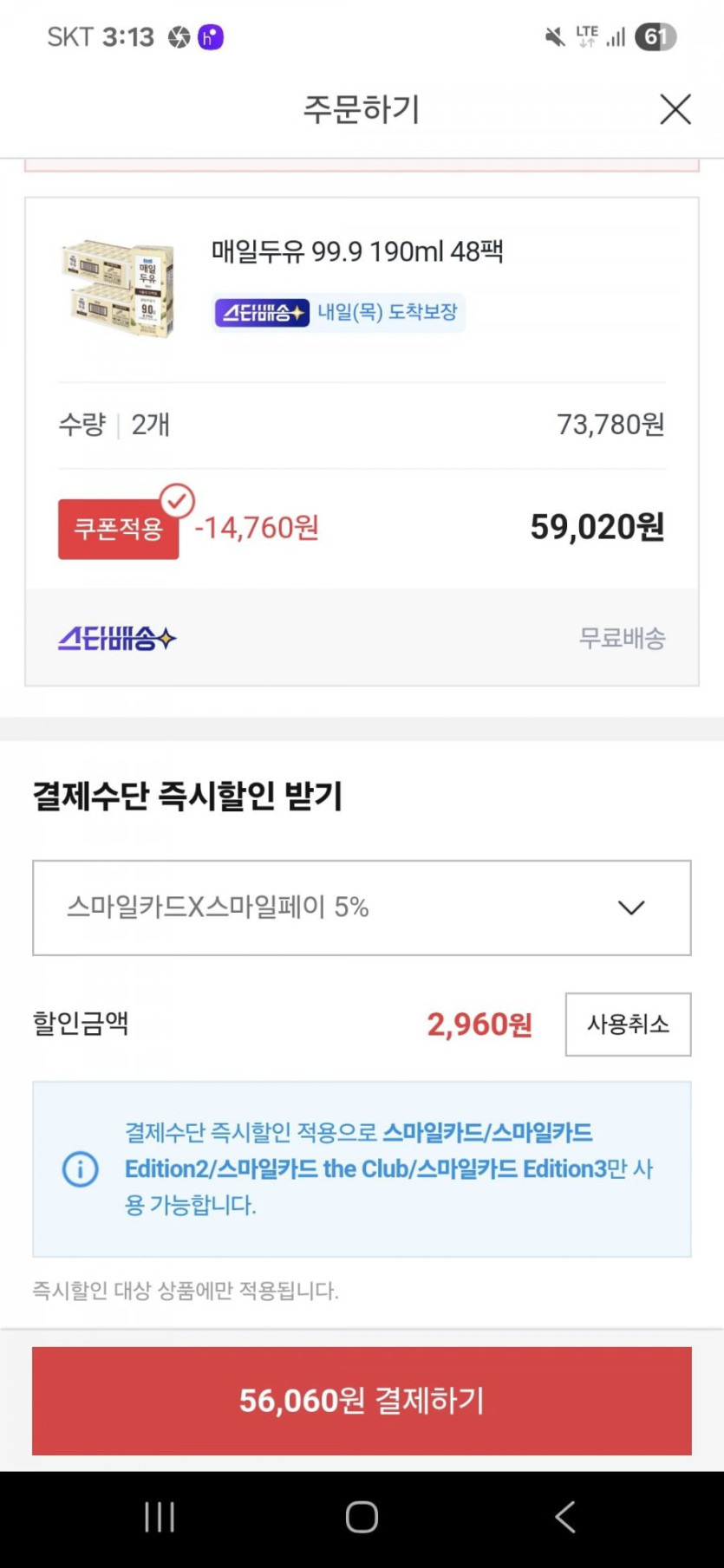Image resolution: width=724 pixels, height=1568 pixels.
Task: Tap the 무료배송 shipping label
Action: (x=622, y=639)
